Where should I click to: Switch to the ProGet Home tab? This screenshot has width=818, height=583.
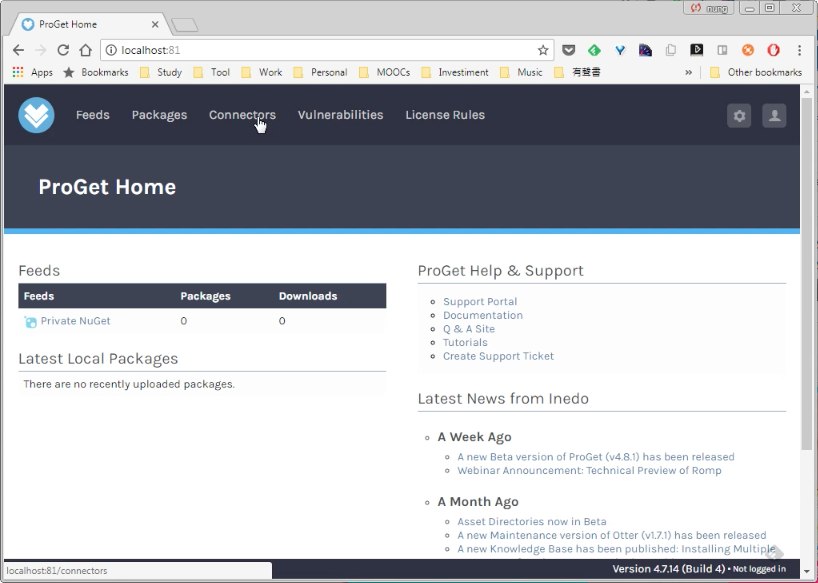coord(89,25)
